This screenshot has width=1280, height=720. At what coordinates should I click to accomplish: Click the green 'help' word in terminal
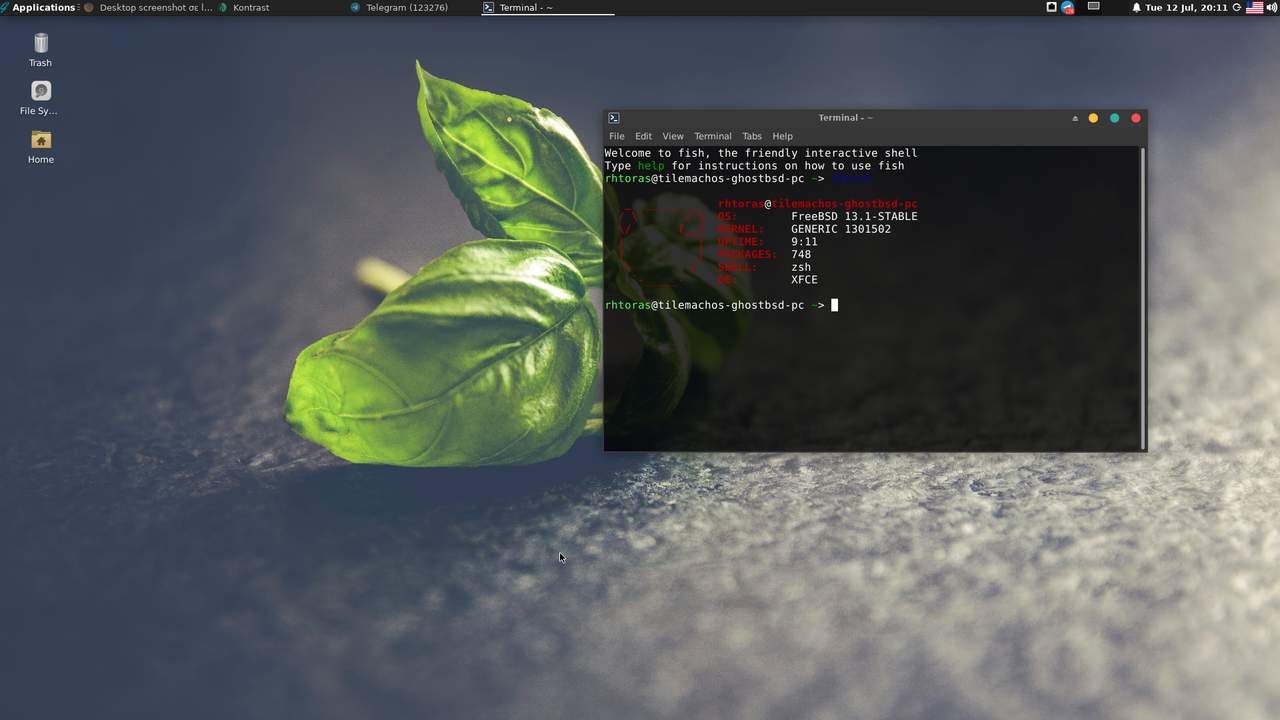tap(651, 166)
